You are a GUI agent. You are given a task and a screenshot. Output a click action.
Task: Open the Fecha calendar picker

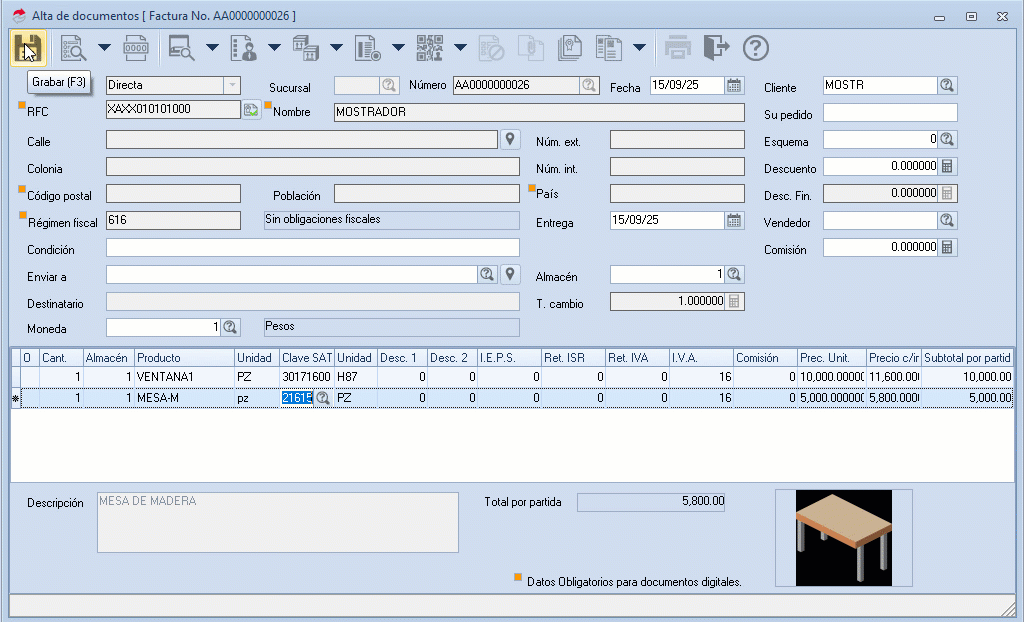click(x=735, y=86)
